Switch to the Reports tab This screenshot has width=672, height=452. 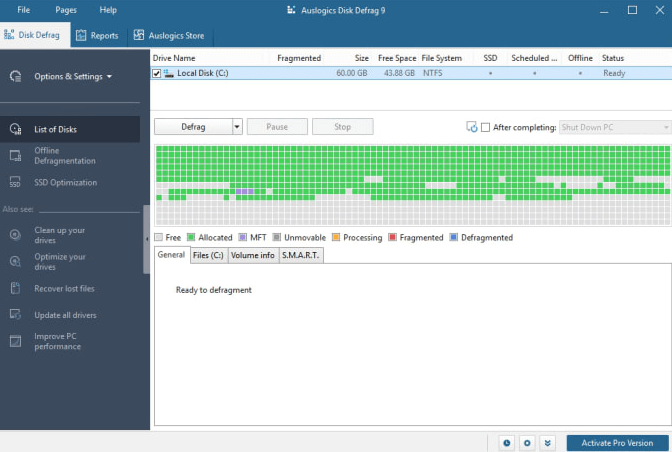97,36
